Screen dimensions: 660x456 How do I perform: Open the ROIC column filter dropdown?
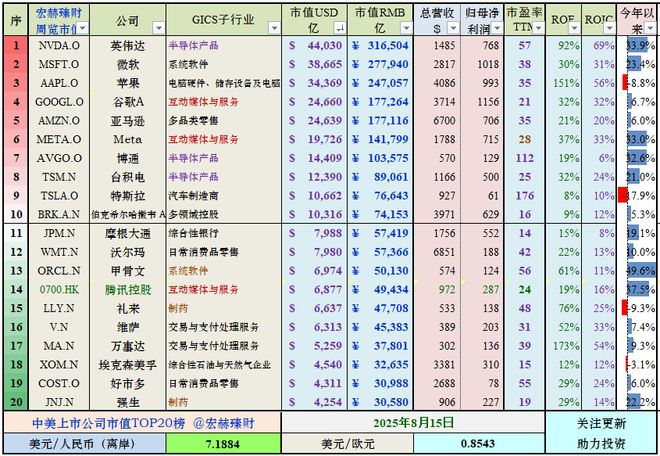click(609, 28)
